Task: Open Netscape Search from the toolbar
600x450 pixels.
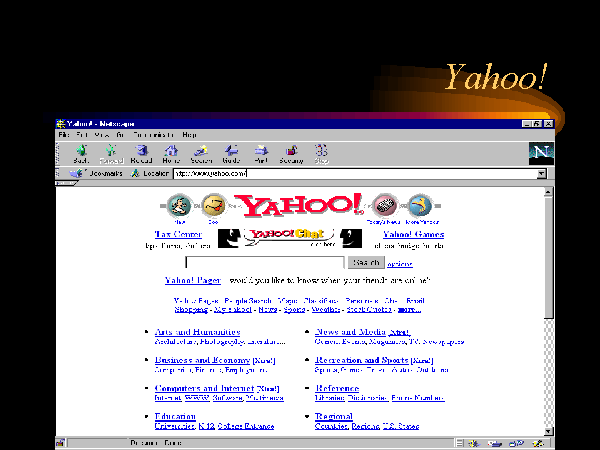Action: (x=201, y=153)
